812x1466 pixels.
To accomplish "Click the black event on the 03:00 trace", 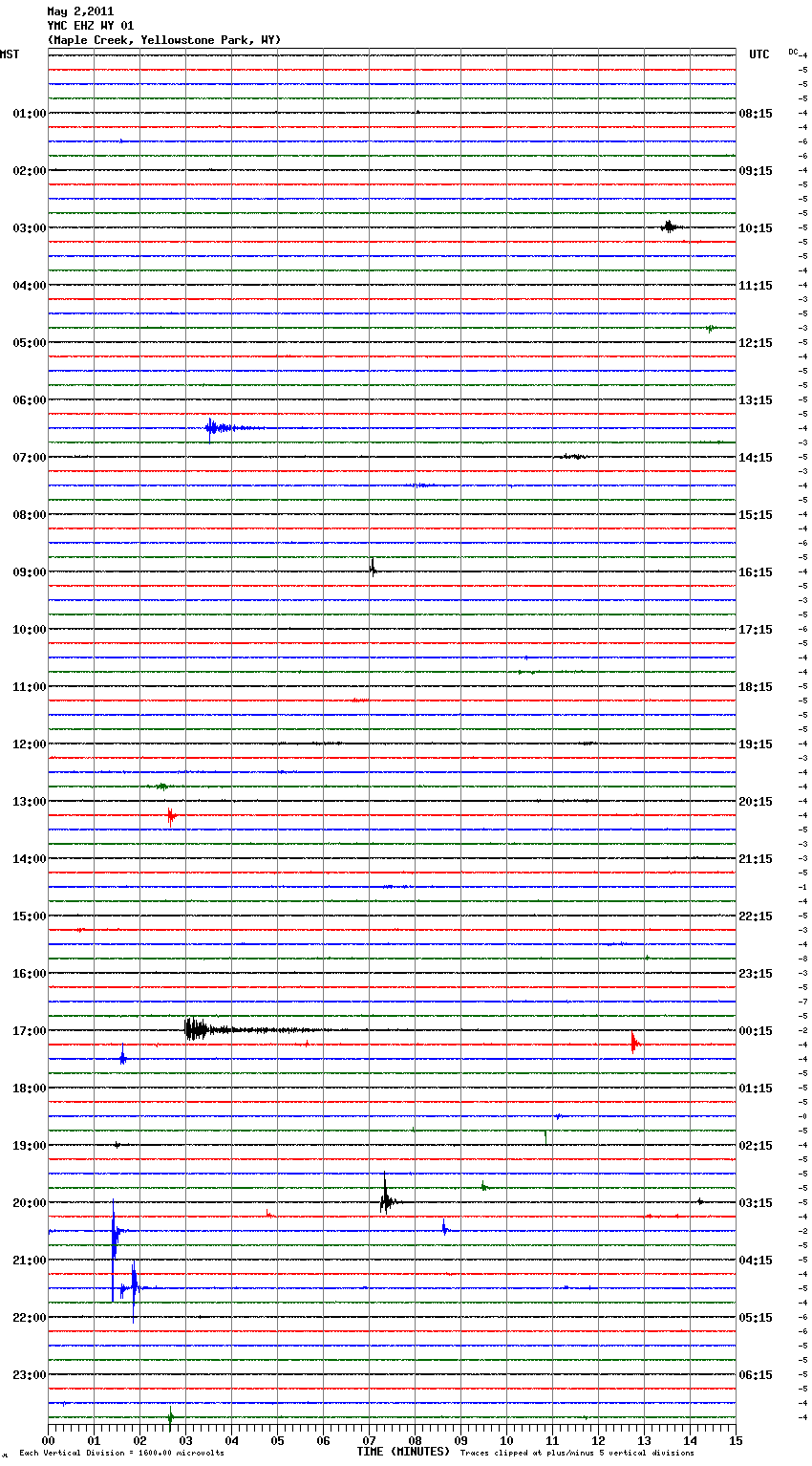I will pyautogui.click(x=669, y=226).
